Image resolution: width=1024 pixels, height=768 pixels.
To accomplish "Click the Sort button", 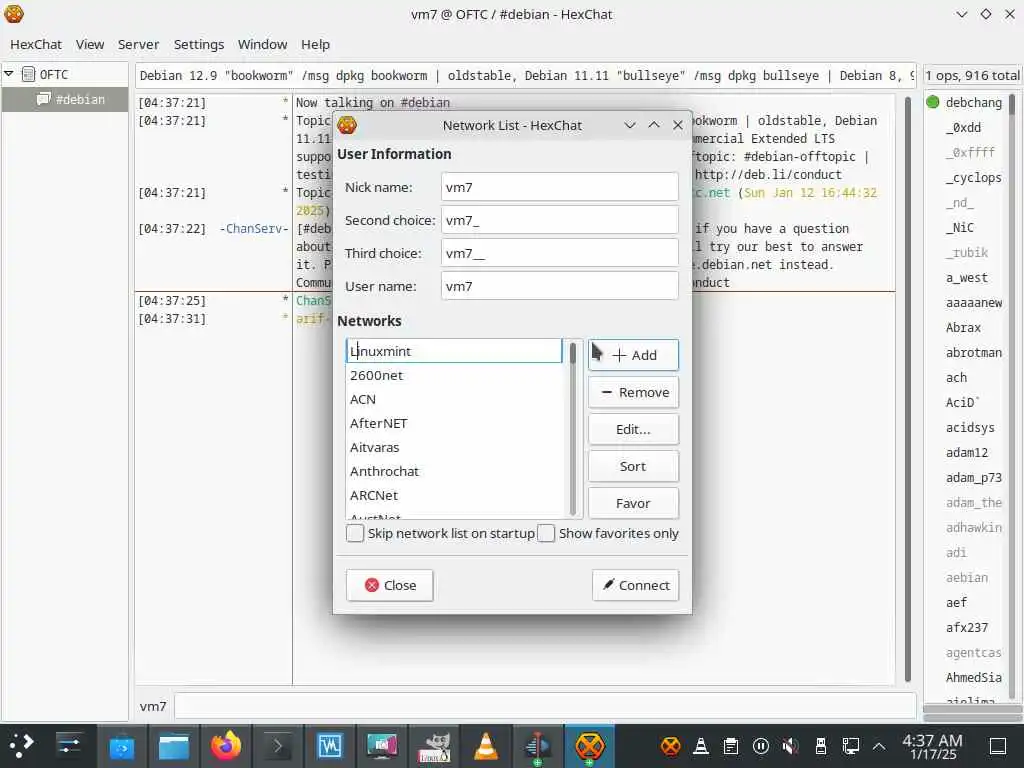I will (633, 466).
